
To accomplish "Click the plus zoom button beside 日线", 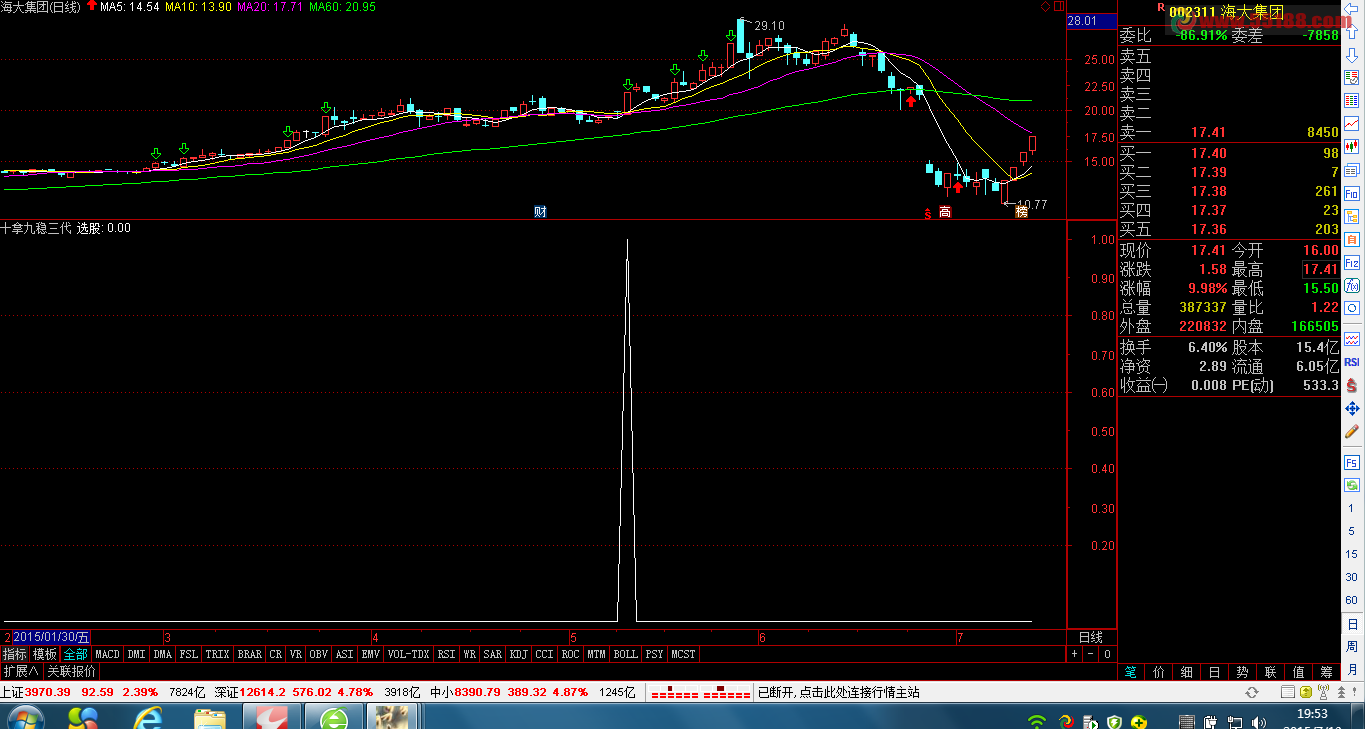I will coord(1075,654).
